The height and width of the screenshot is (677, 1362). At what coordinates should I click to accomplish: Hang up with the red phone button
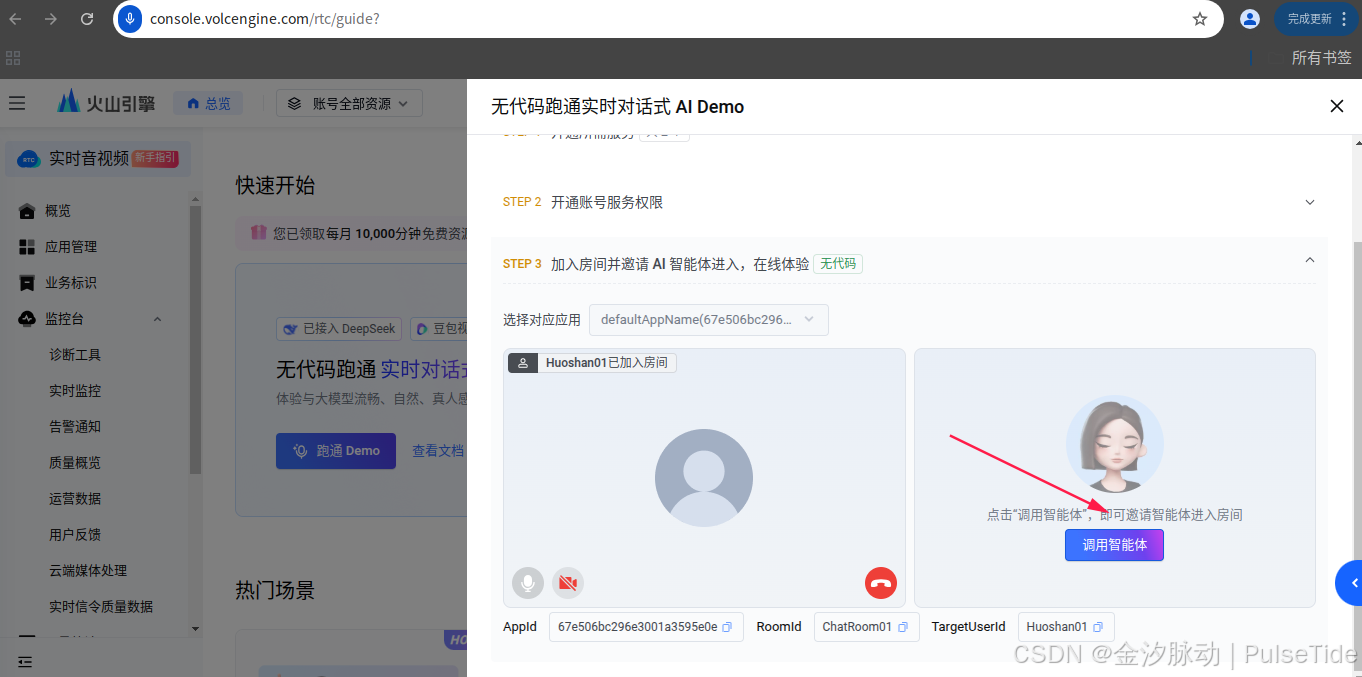pos(881,583)
